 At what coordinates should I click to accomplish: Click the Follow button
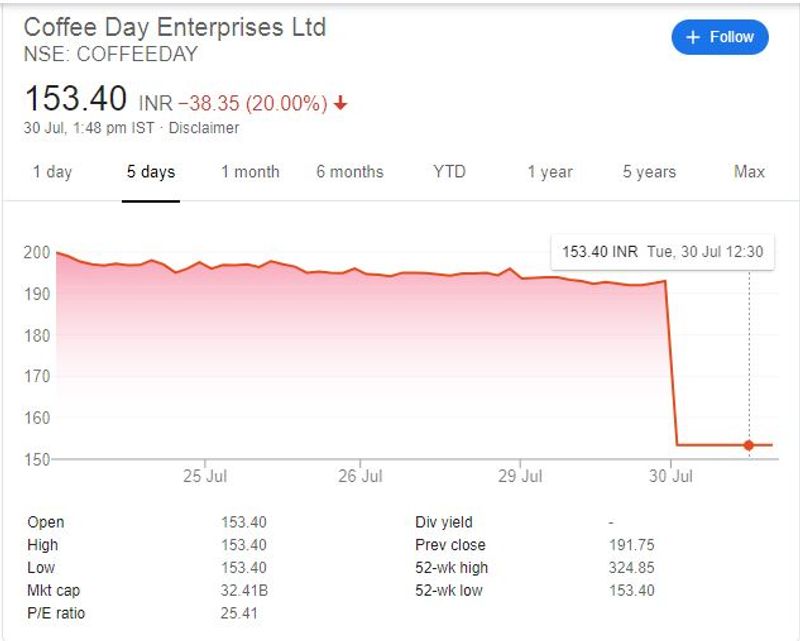(720, 37)
